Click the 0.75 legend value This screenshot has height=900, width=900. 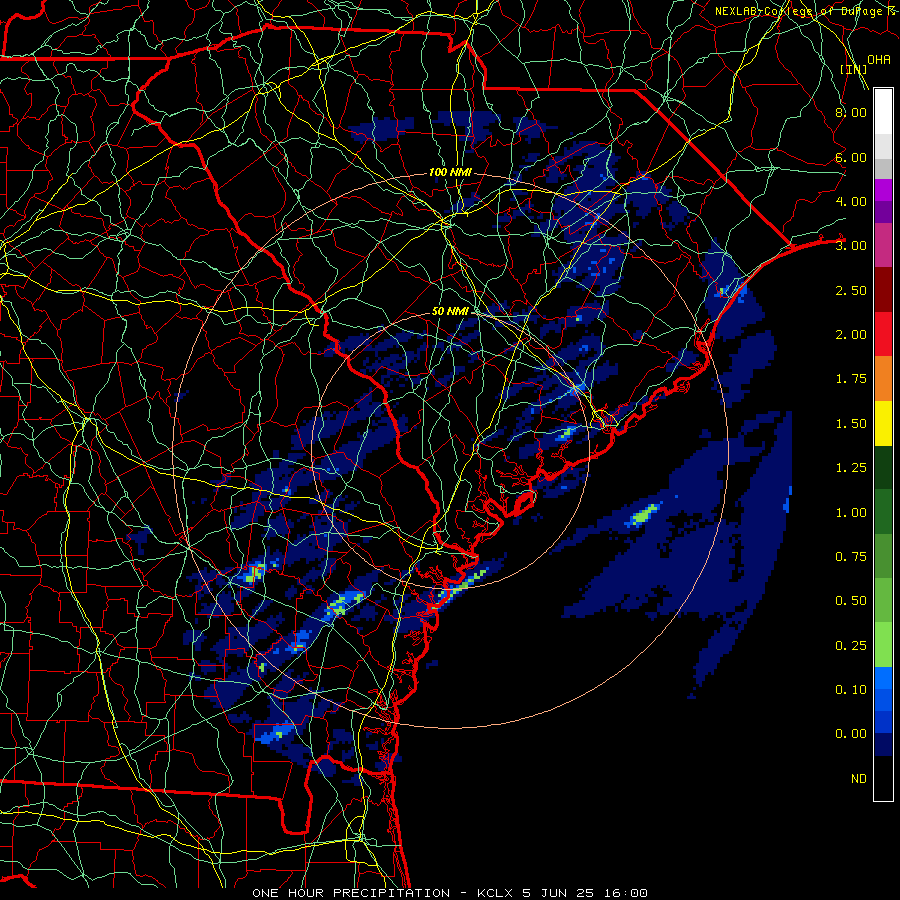(851, 557)
